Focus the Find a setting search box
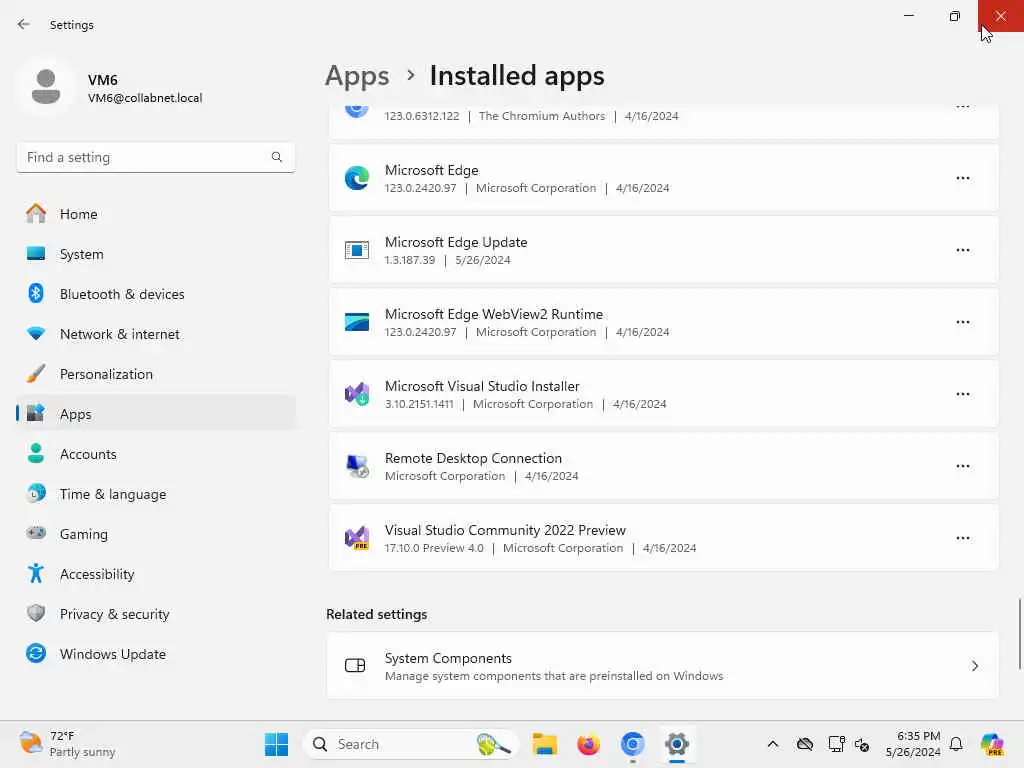 (x=155, y=157)
